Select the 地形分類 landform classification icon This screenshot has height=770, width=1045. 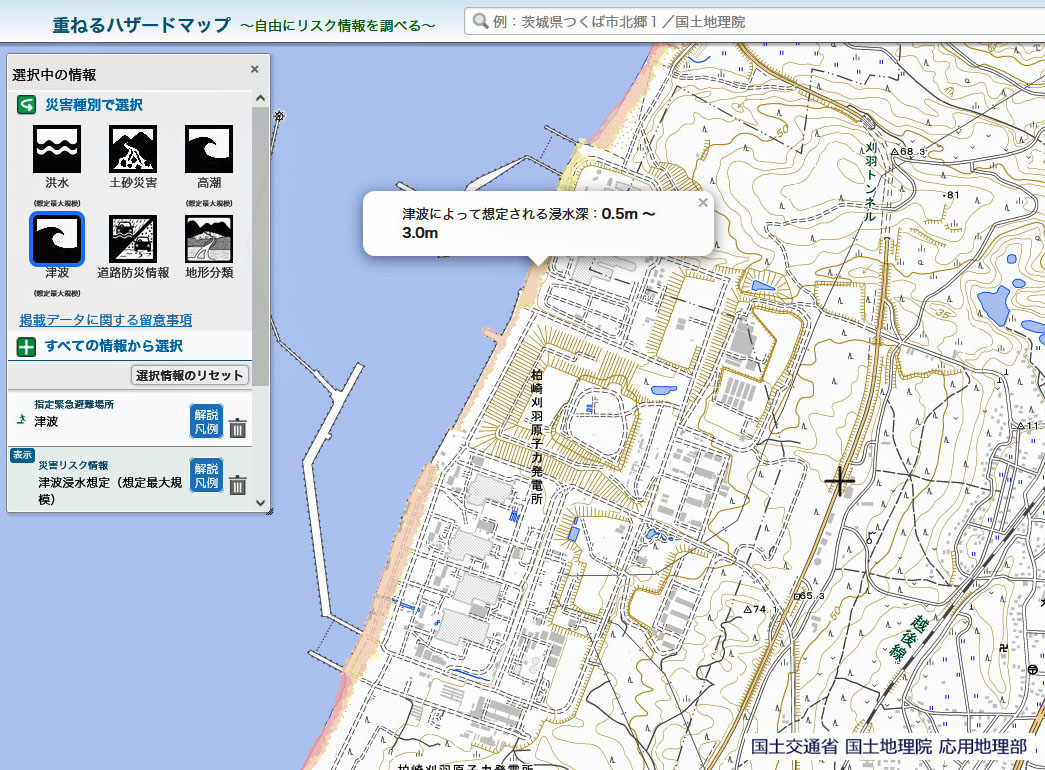[209, 239]
